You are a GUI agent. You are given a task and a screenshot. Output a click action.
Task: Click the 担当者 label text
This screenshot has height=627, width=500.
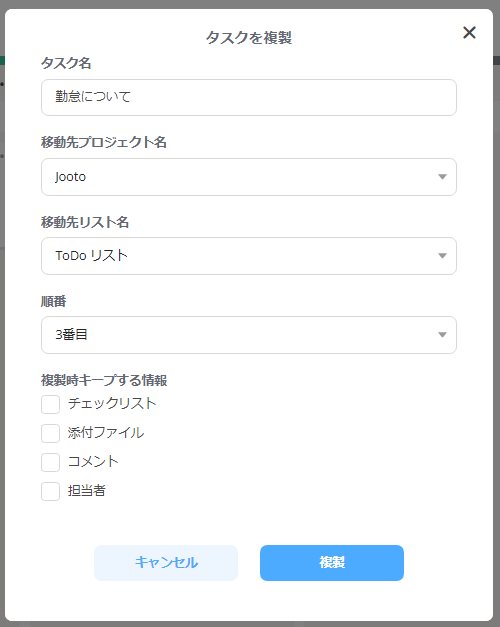click(x=86, y=491)
